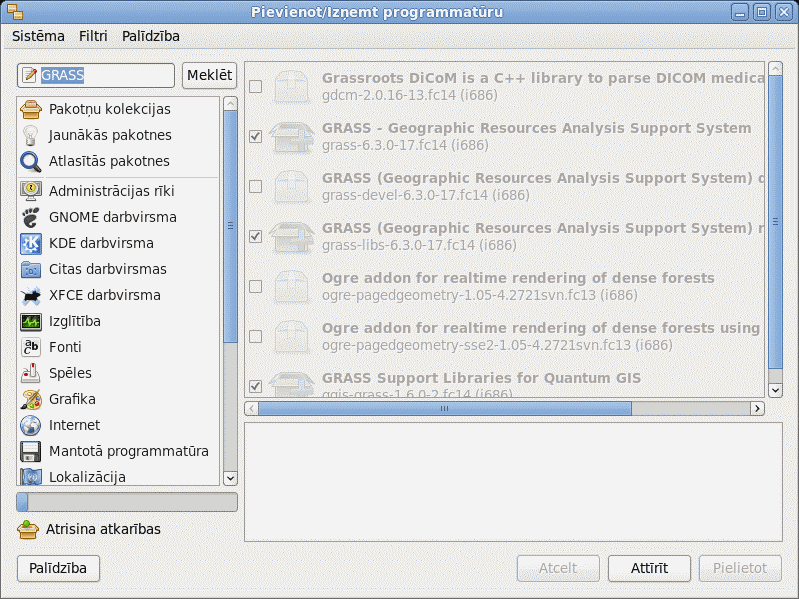Select the Jaunākās pakotnes category
Screen dimensions: 799x599
(x=119, y=135)
